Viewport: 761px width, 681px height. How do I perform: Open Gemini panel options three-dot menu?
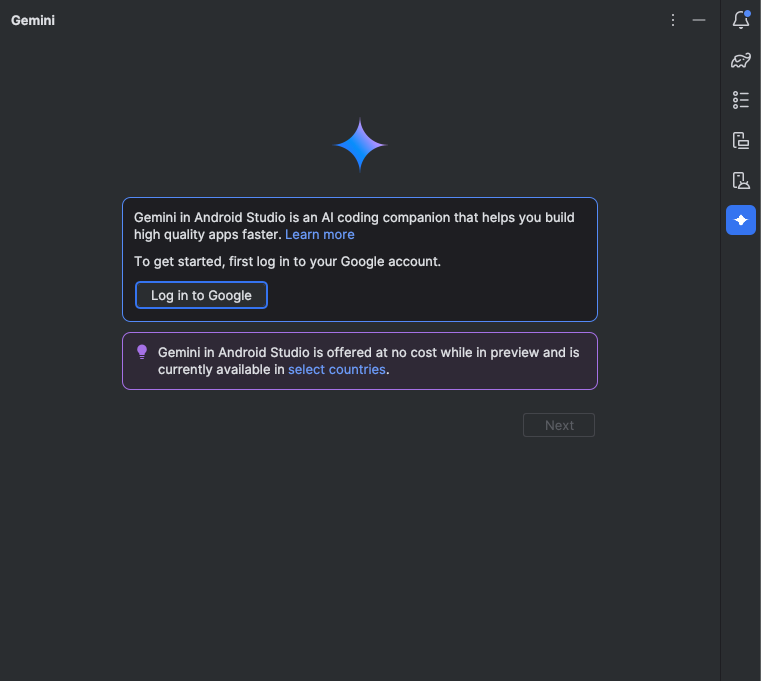pos(673,20)
